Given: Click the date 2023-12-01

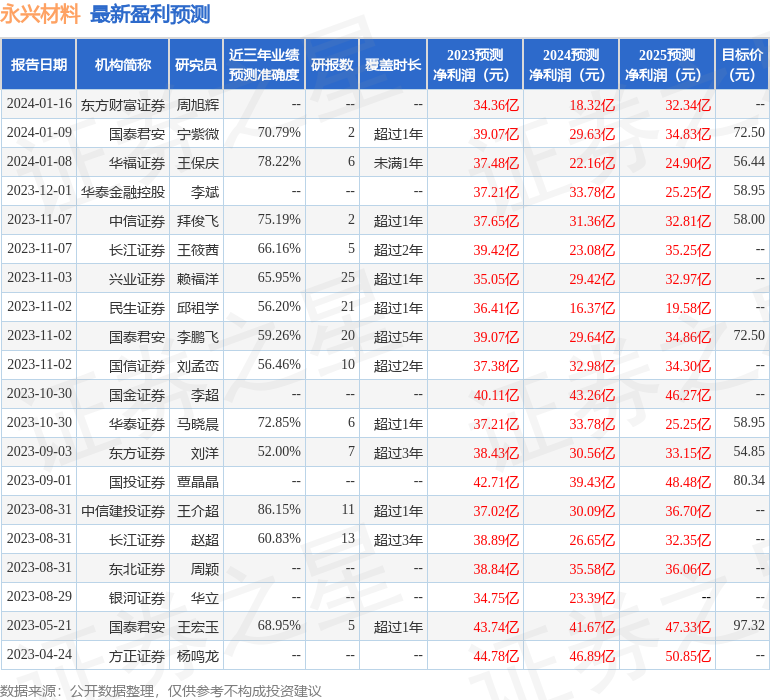Looking at the screenshot, I should (39, 191).
